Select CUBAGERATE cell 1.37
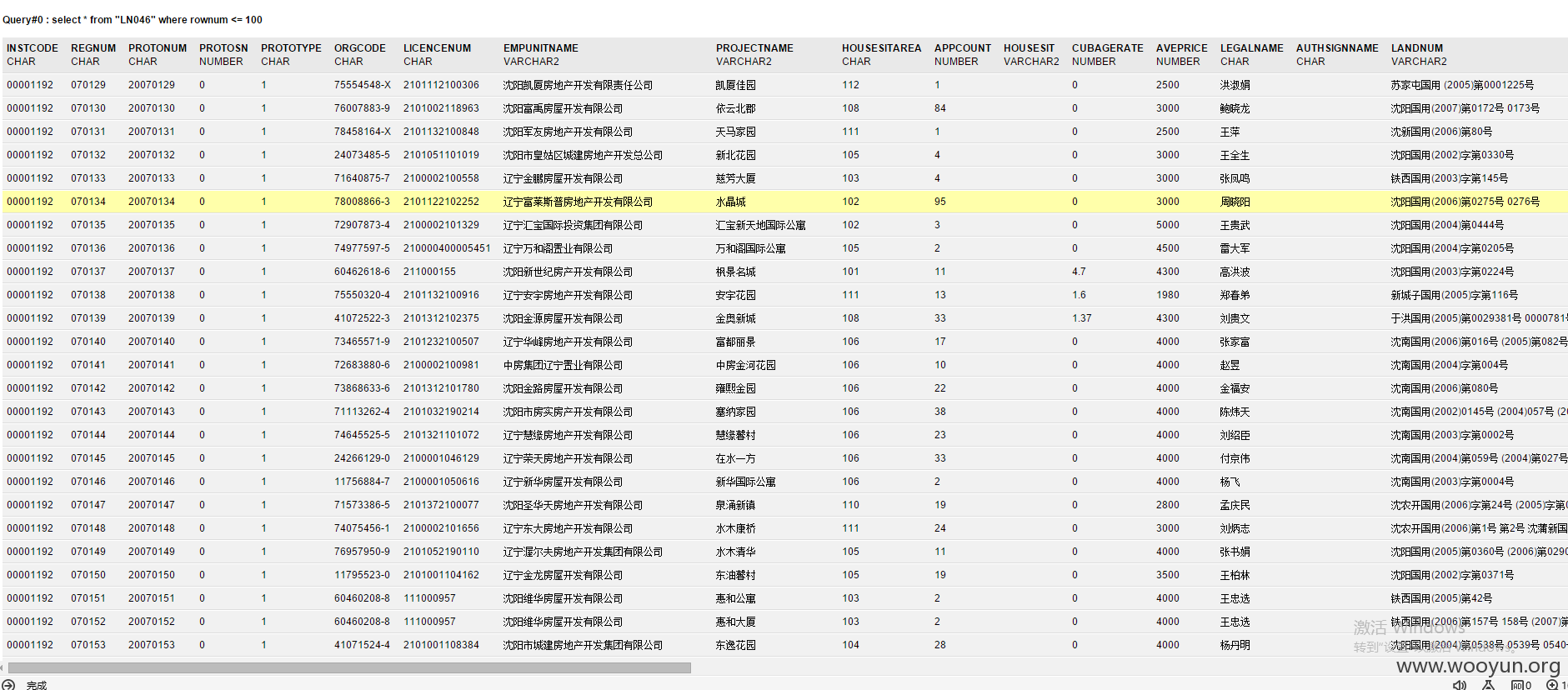 click(1082, 318)
